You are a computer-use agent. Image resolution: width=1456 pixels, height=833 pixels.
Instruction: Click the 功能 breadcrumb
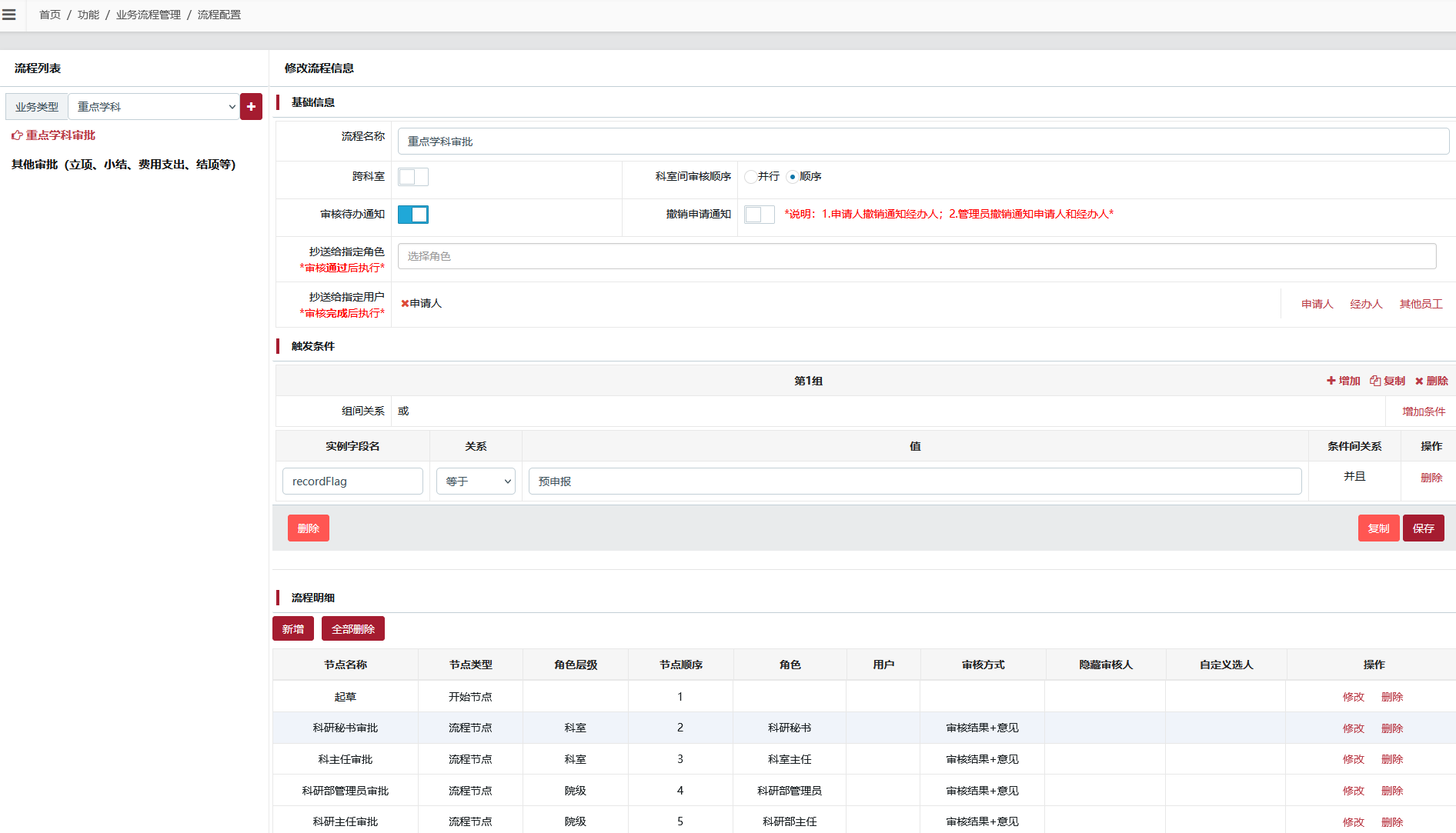tap(88, 15)
